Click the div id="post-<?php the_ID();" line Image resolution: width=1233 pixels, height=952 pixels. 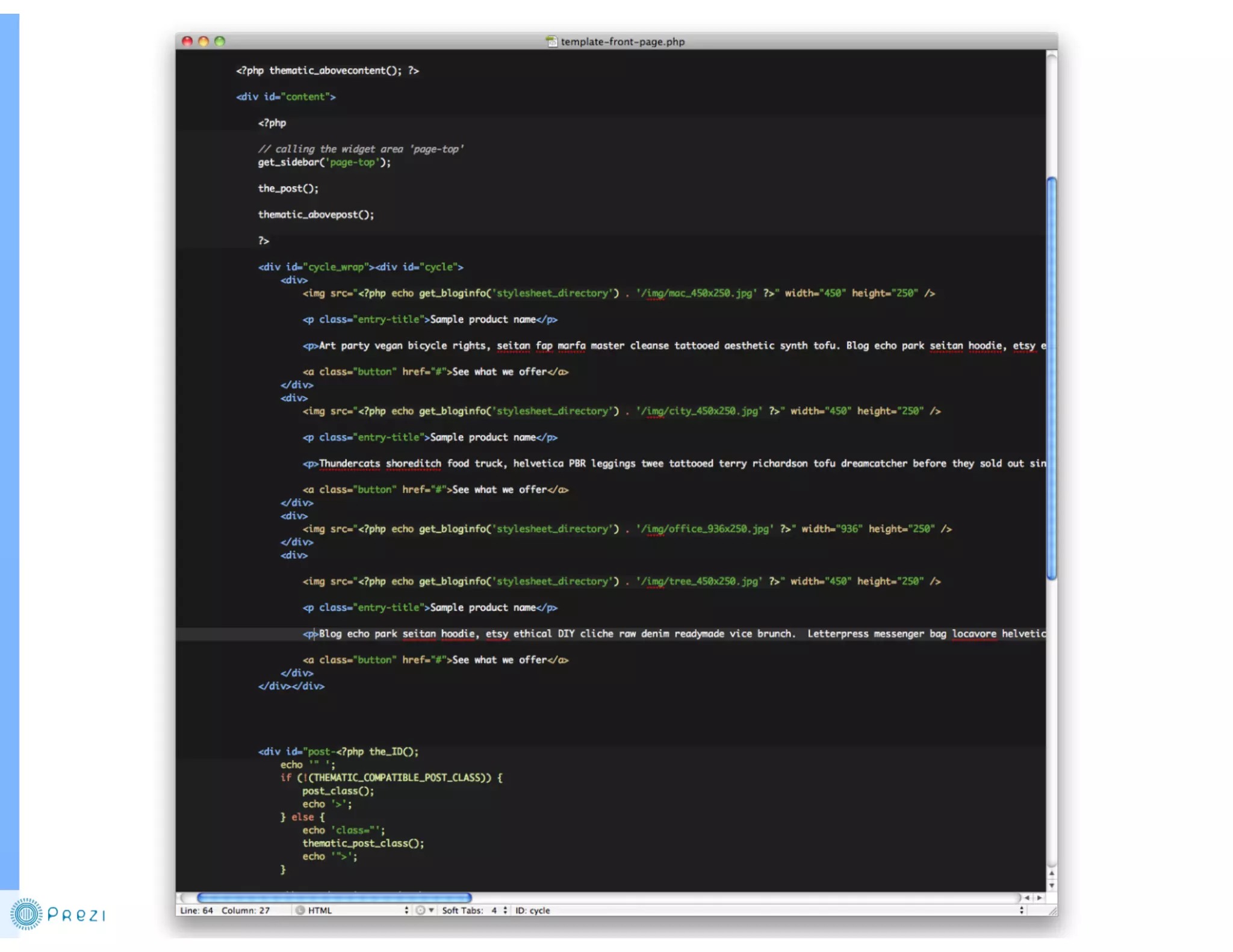338,752
